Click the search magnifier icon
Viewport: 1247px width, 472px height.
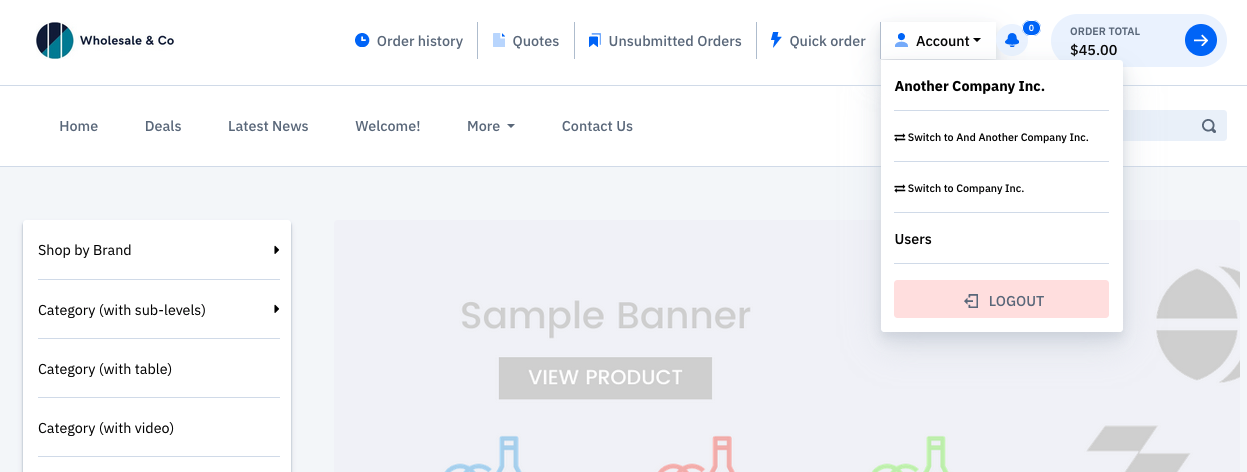click(1208, 126)
